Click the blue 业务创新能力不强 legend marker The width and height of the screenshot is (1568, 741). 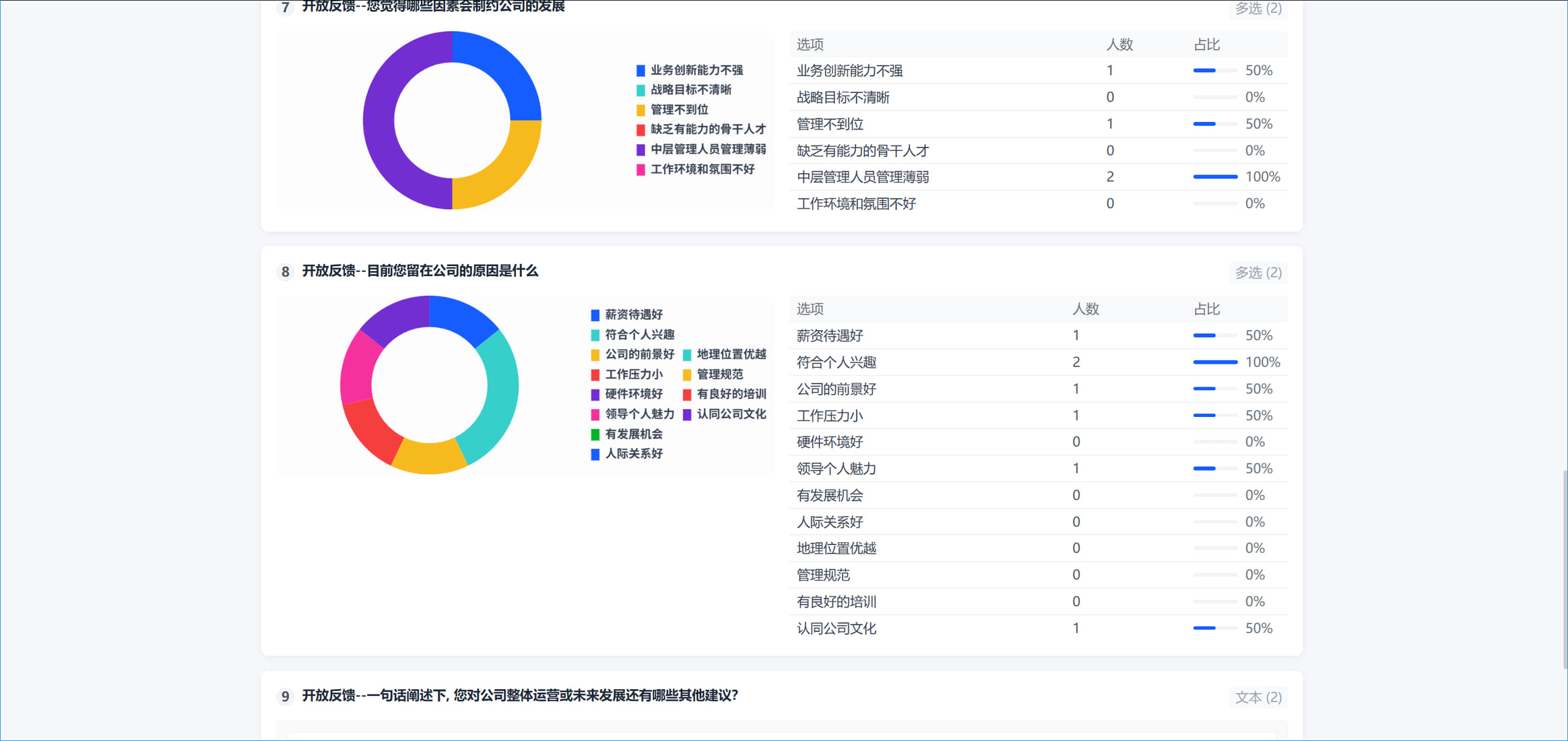(640, 69)
